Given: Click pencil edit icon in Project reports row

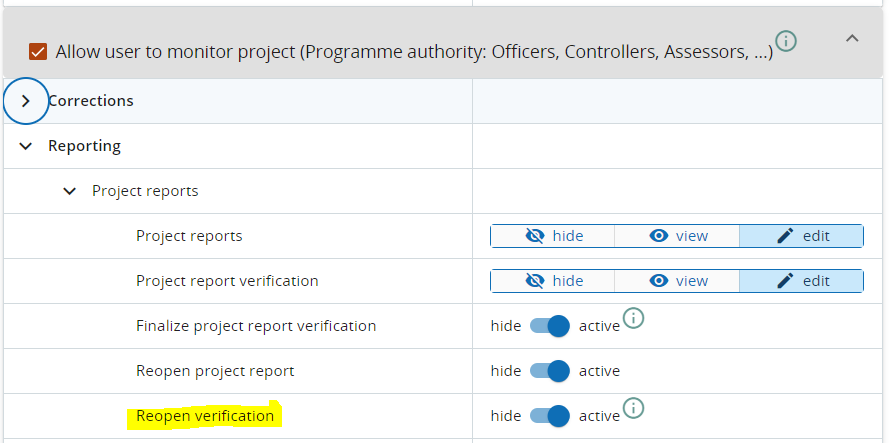Looking at the screenshot, I should coord(785,236).
